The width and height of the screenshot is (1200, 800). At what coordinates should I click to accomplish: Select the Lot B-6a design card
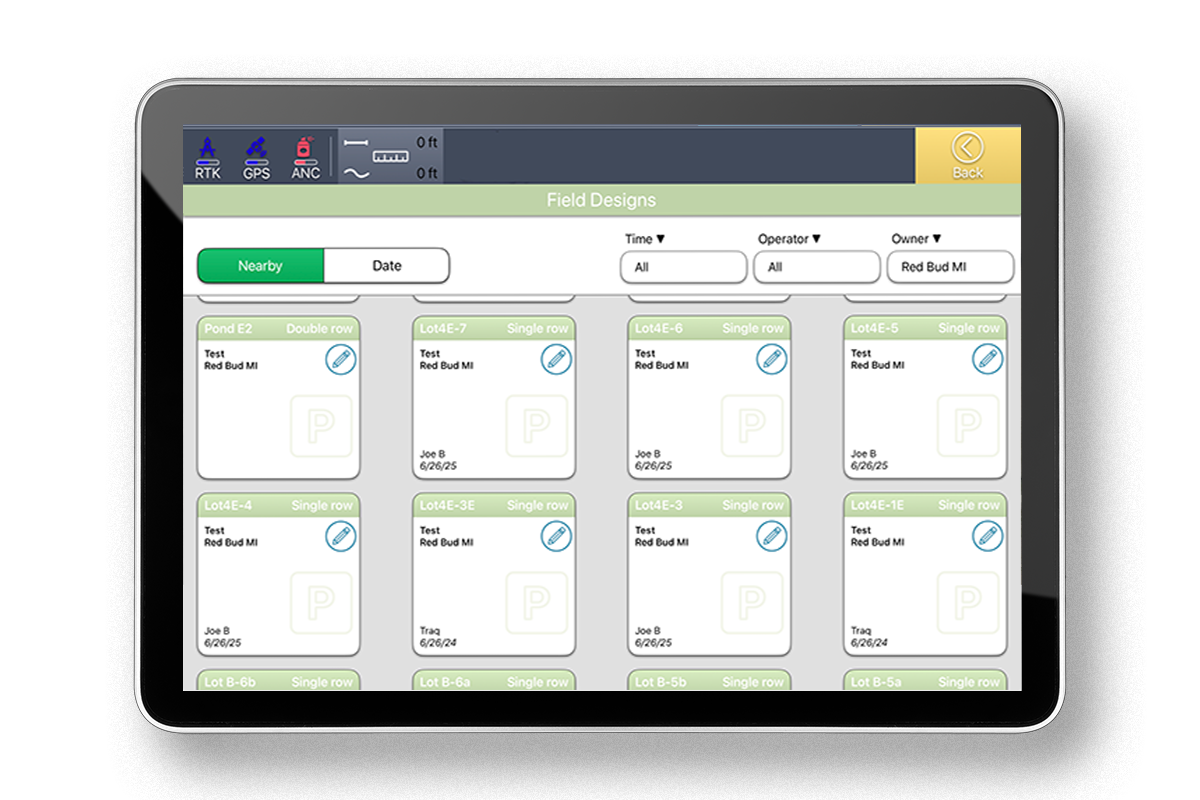pyautogui.click(x=494, y=681)
